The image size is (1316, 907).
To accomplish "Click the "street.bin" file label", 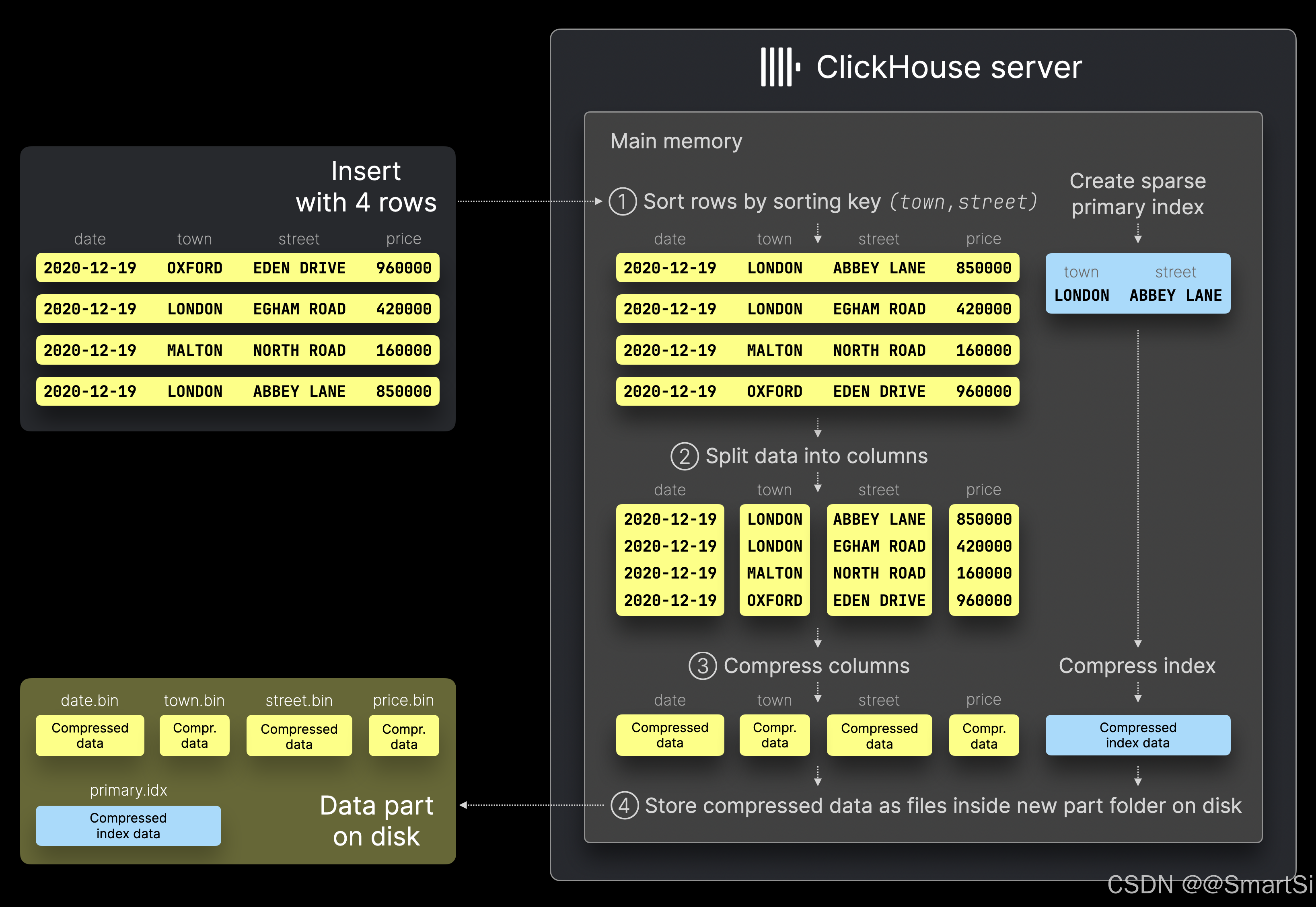I will (x=299, y=700).
